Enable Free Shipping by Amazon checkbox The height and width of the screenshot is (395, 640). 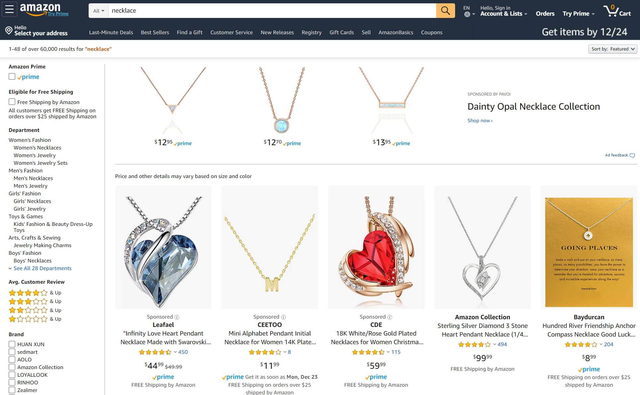(x=12, y=102)
